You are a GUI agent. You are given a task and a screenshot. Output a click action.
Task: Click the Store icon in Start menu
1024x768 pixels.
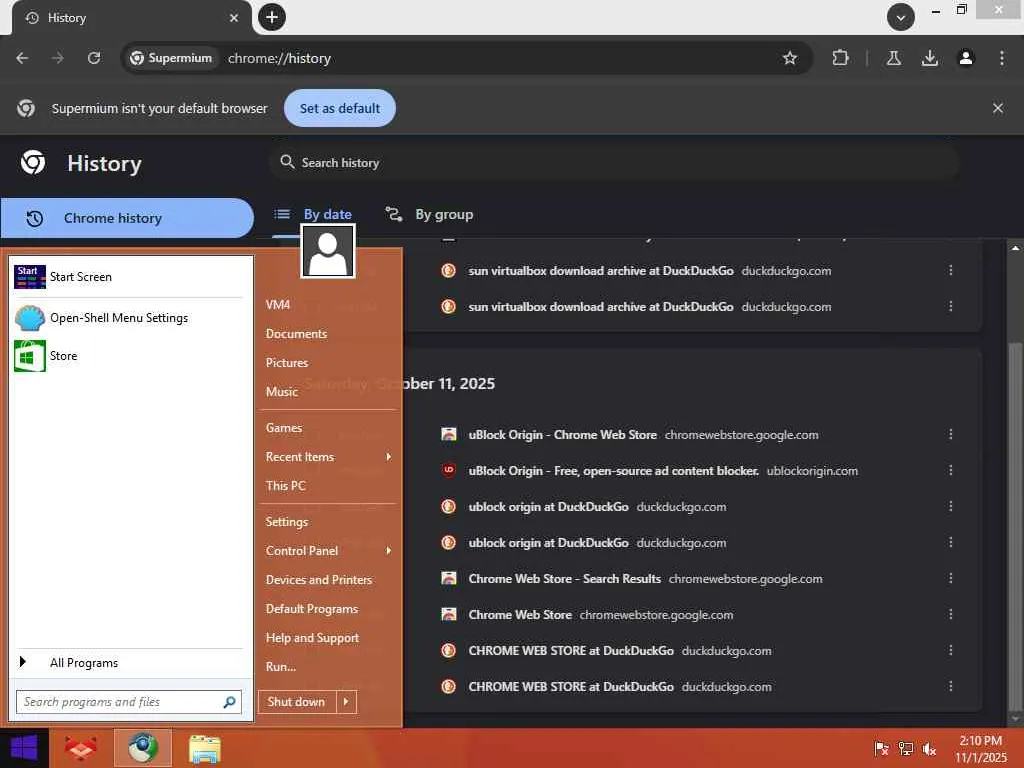click(x=30, y=356)
